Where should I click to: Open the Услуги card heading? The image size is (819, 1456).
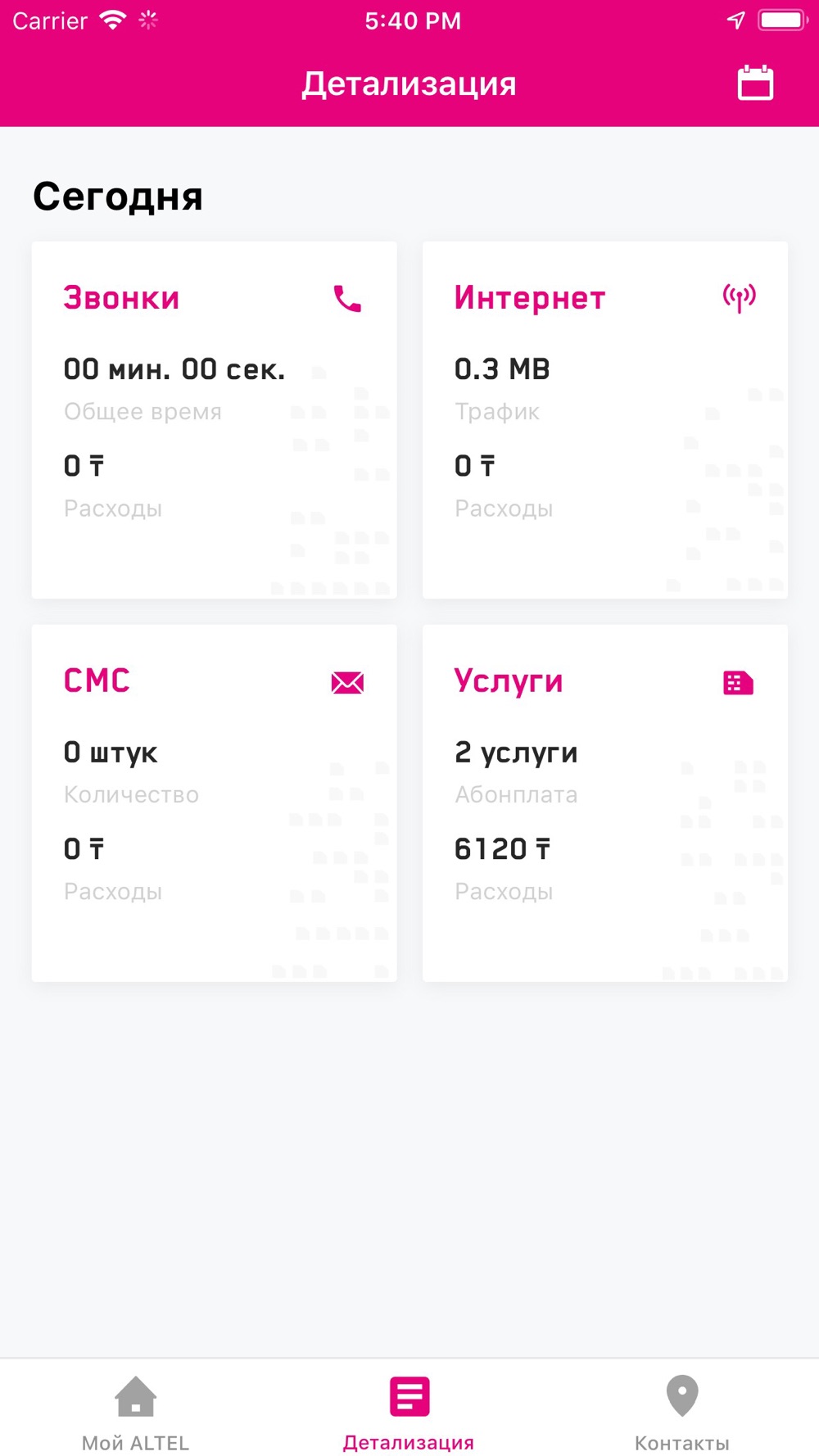tap(509, 681)
